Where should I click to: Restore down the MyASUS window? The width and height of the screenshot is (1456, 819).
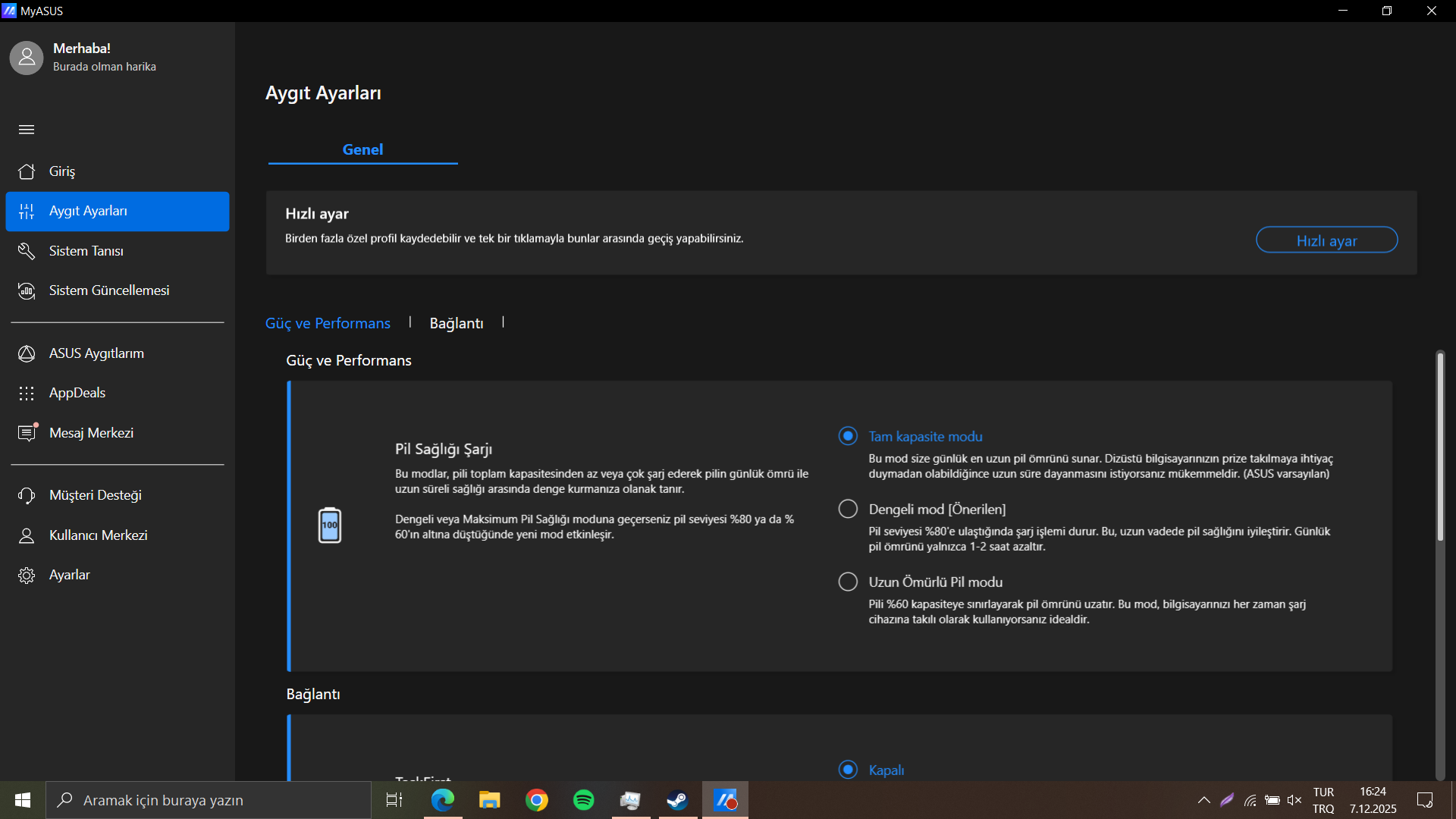(1387, 11)
